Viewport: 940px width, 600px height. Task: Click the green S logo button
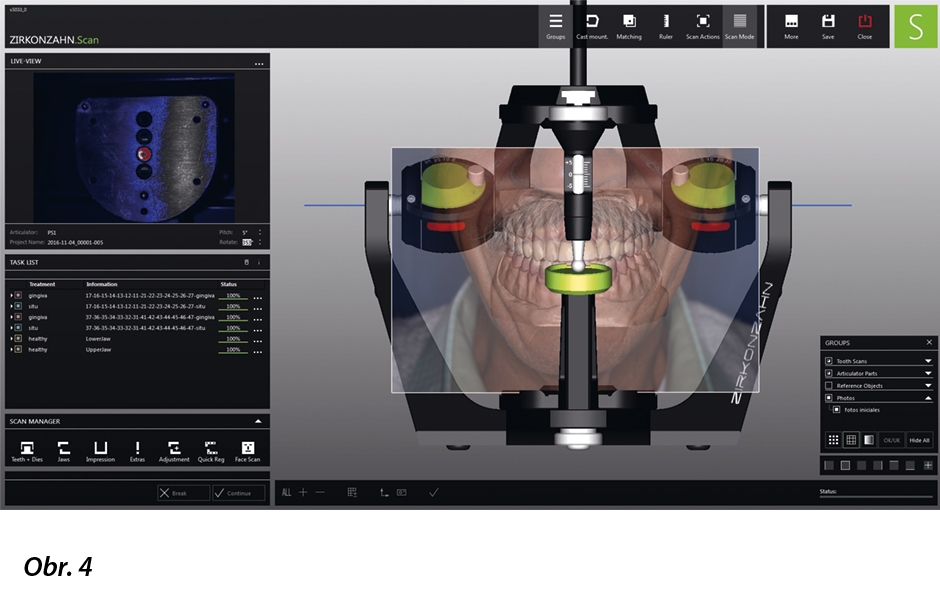915,26
